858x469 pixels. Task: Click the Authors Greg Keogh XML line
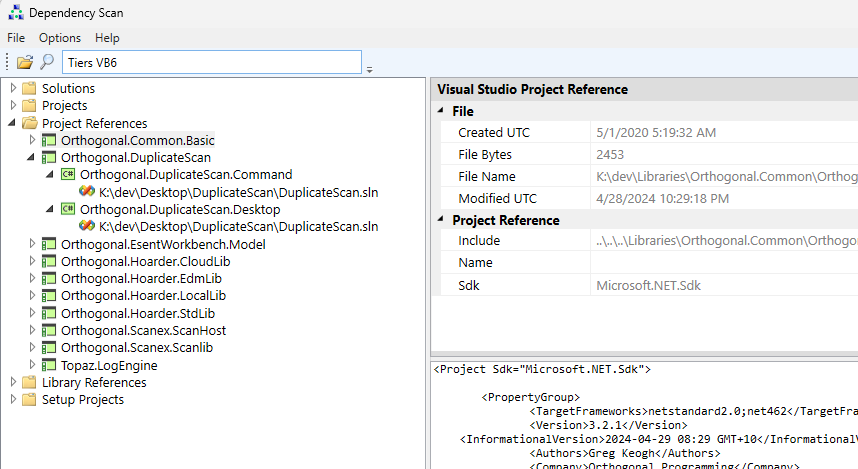click(x=624, y=453)
